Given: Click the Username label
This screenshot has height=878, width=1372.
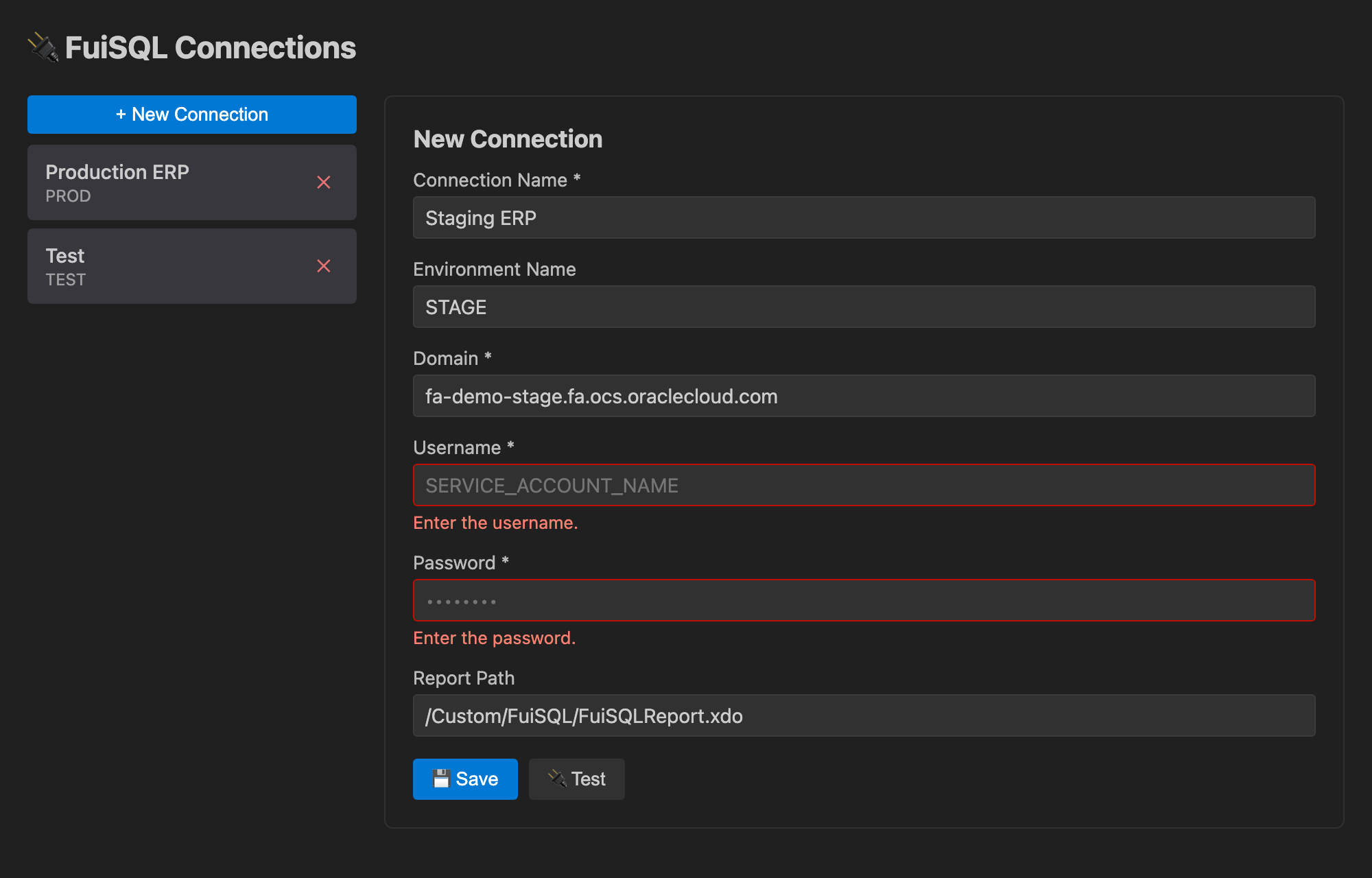Looking at the screenshot, I should pyautogui.click(x=464, y=447).
